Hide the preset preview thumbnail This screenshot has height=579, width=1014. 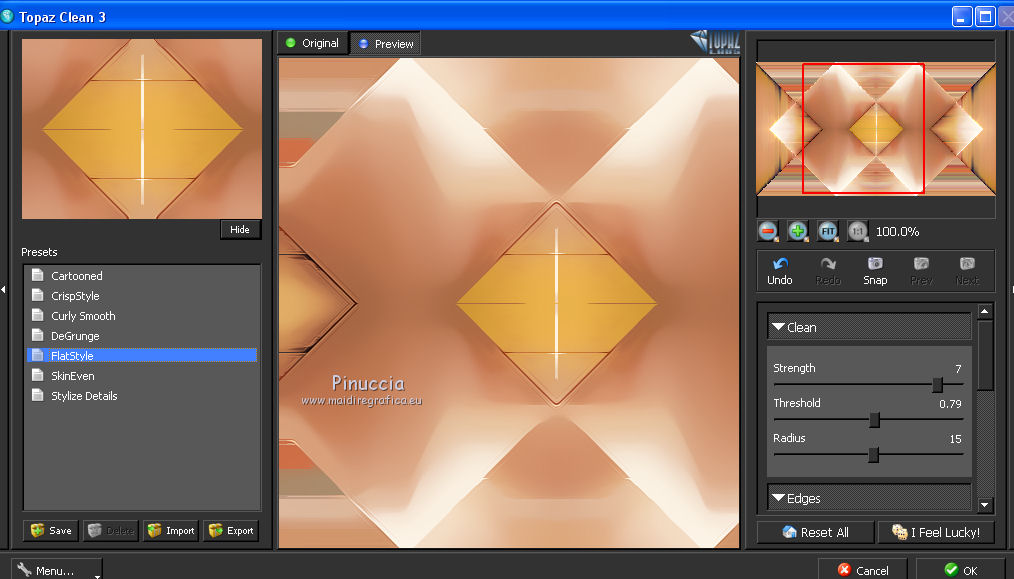240,230
